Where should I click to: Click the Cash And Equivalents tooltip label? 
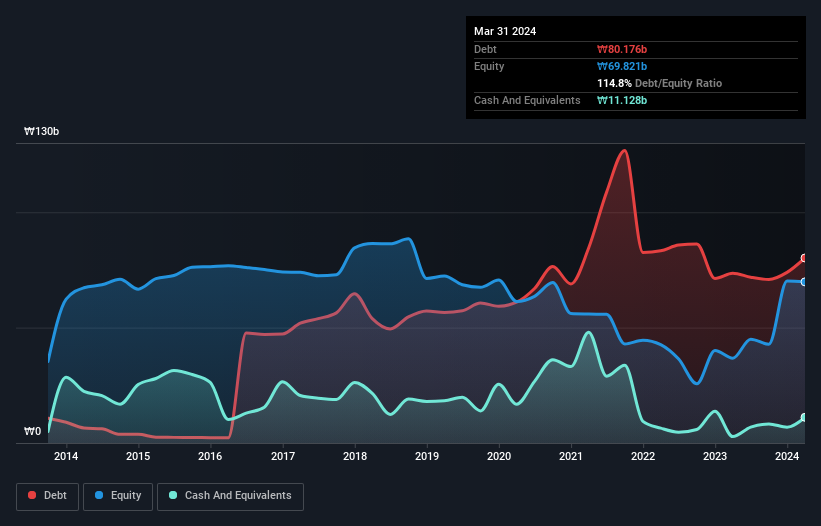(x=527, y=100)
